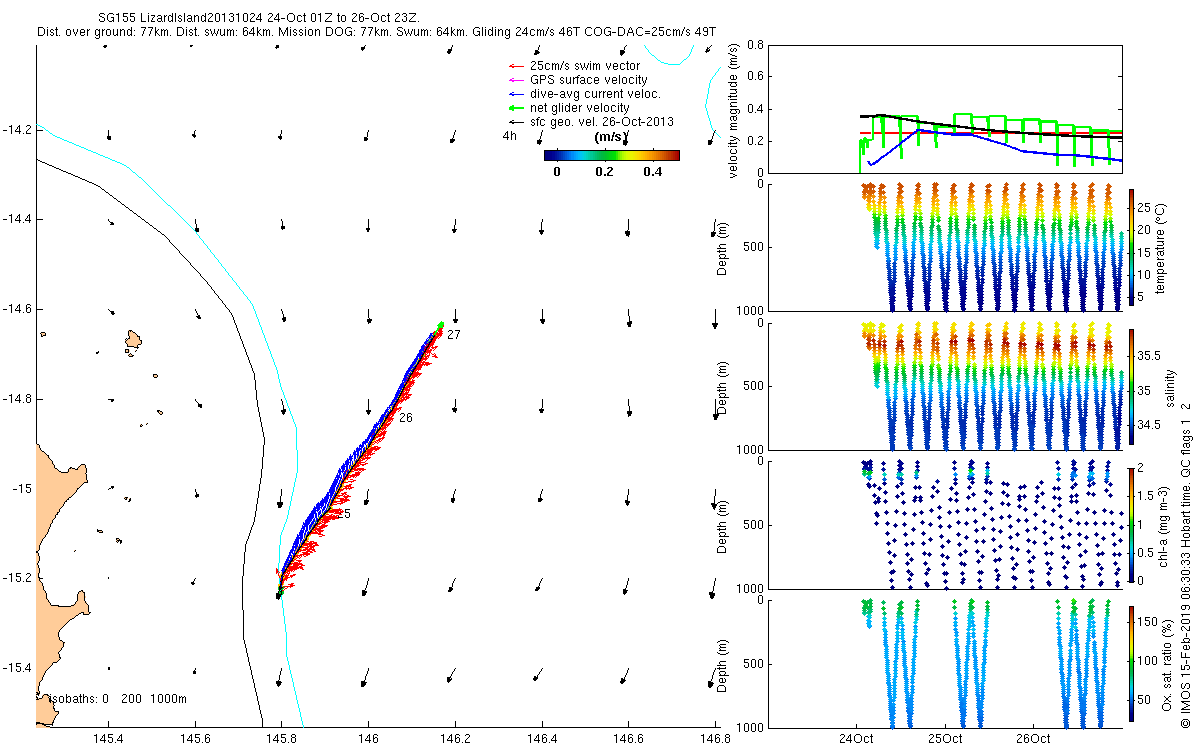Click the Ox. sat. ratio colorbar
The height and width of the screenshot is (750, 1200).
(1131, 663)
